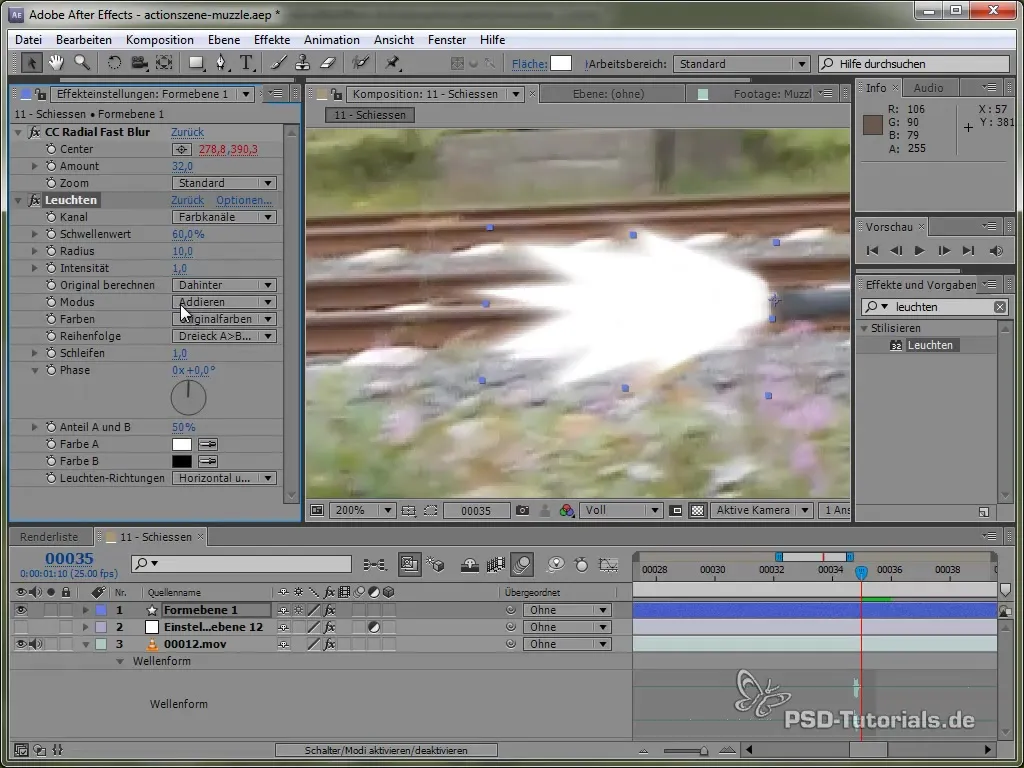Open the 200% magnification dropdown
The image size is (1024, 768).
point(361,511)
